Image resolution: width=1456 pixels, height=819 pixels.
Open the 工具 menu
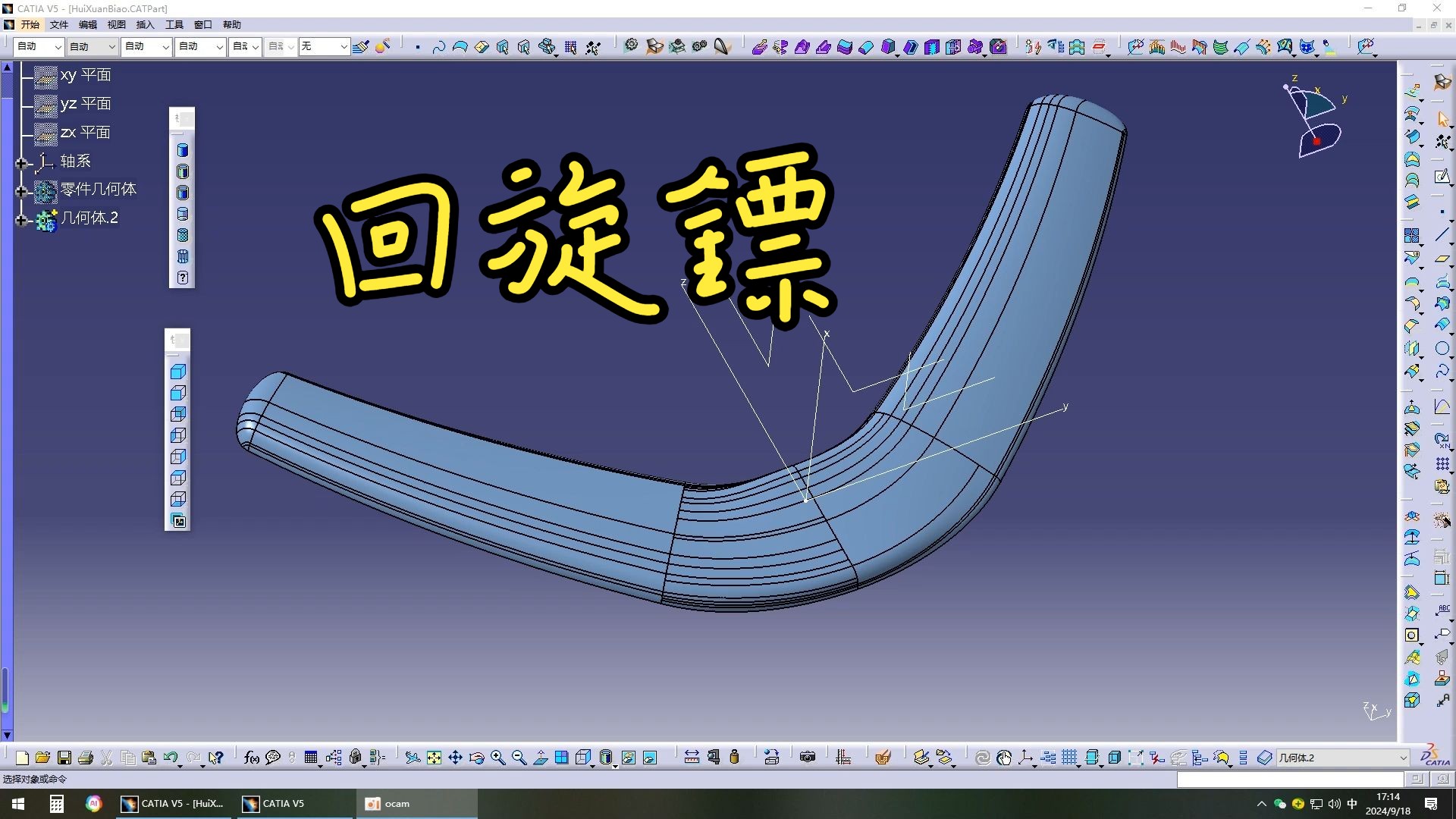[x=174, y=24]
